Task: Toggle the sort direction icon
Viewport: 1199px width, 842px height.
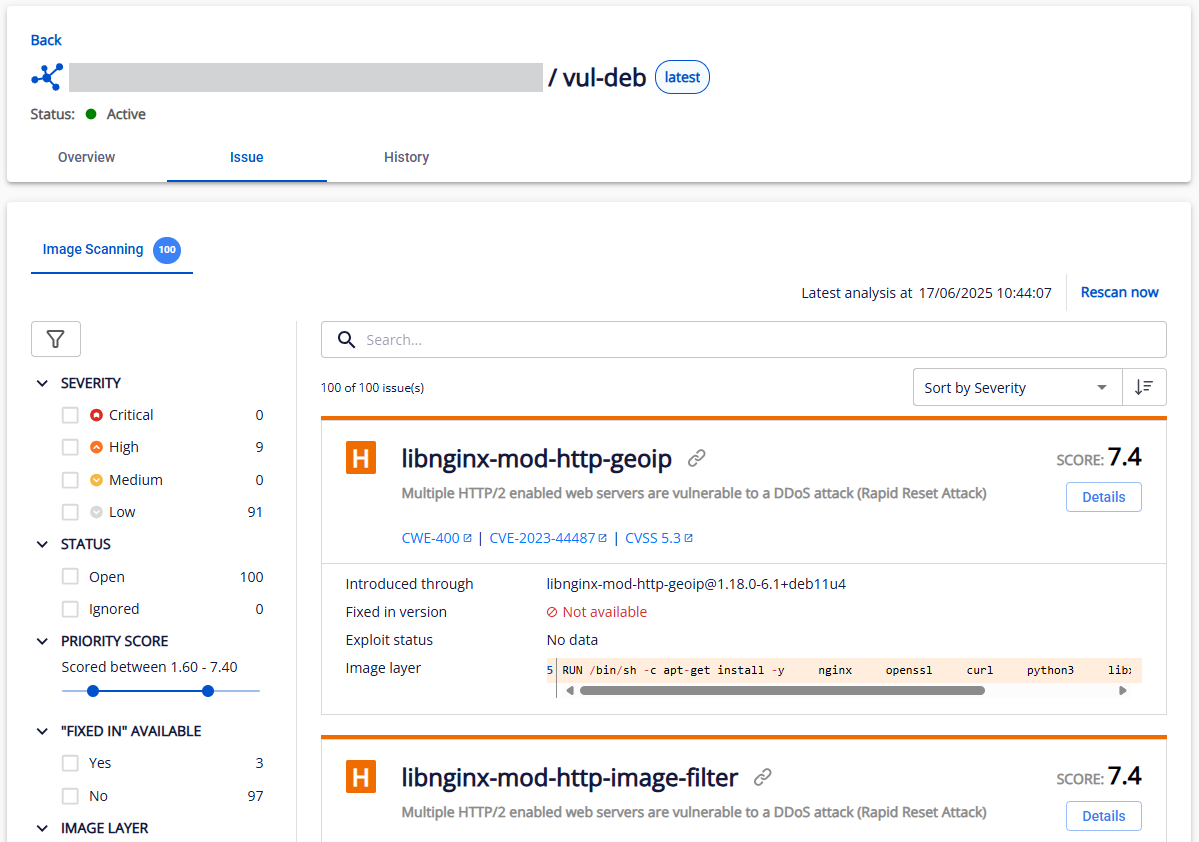Action: 1144,387
